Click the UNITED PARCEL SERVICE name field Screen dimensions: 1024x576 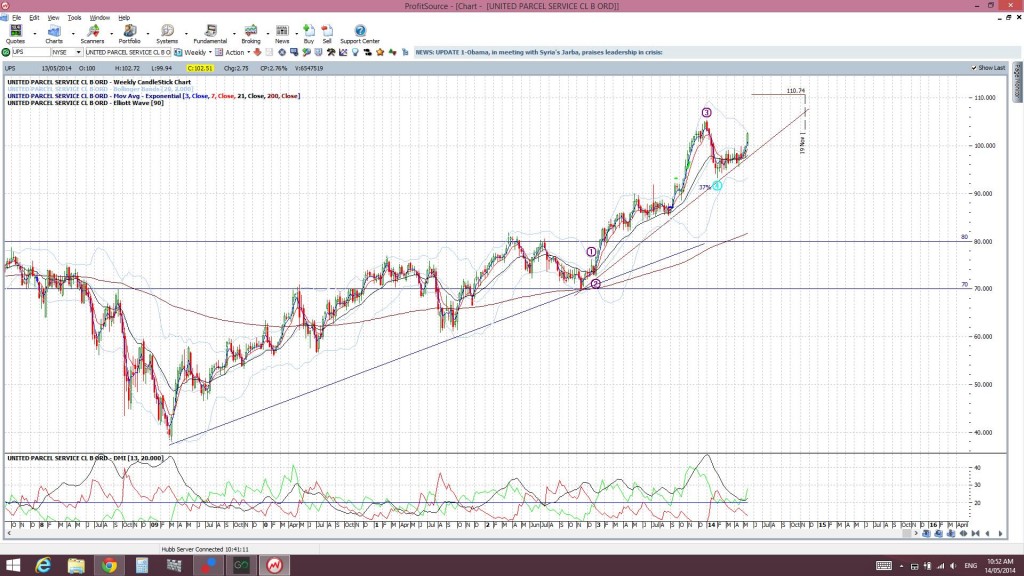[128, 52]
